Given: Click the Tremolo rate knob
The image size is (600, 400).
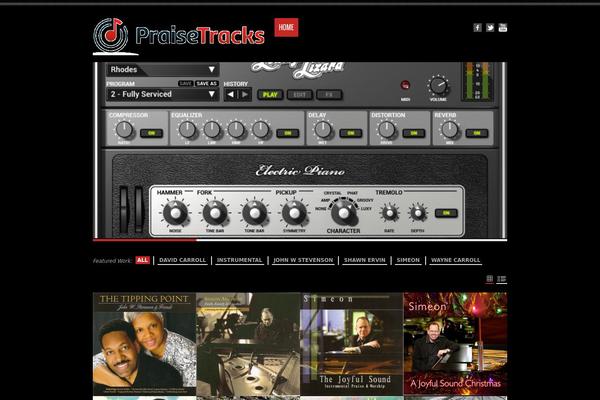Looking at the screenshot, I should point(390,213).
